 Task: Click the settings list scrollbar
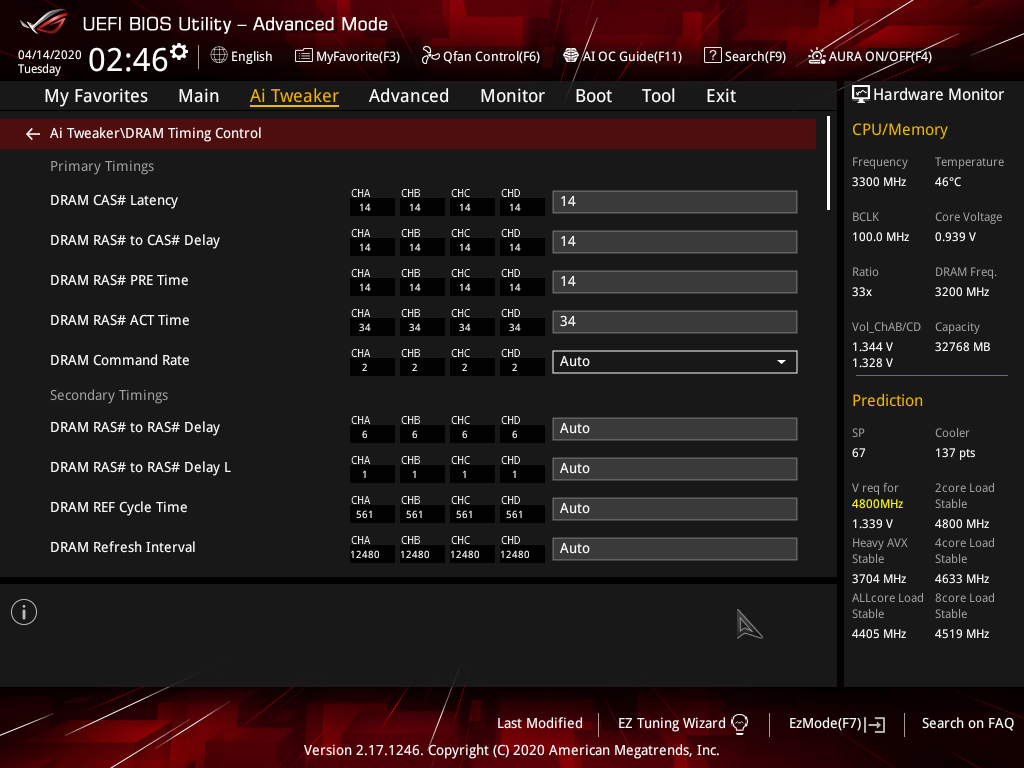click(x=828, y=163)
